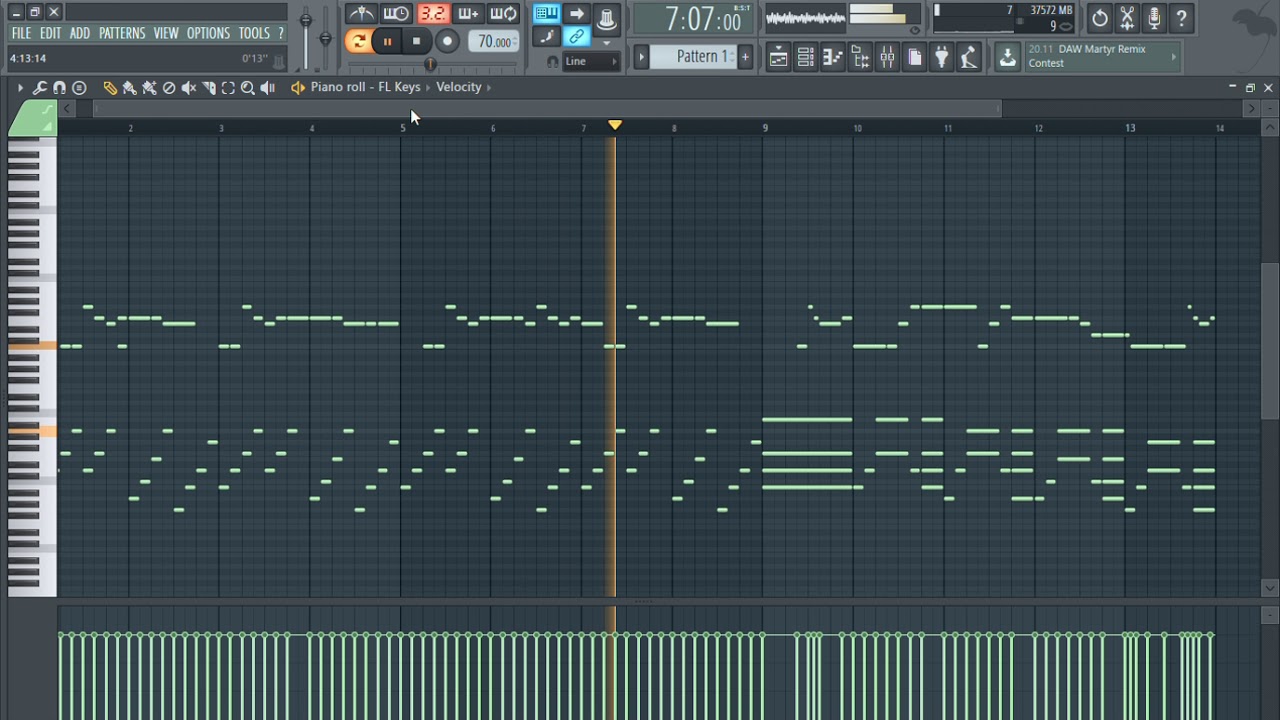Select the Playback scrub tool
The height and width of the screenshot is (720, 1280).
[268, 88]
